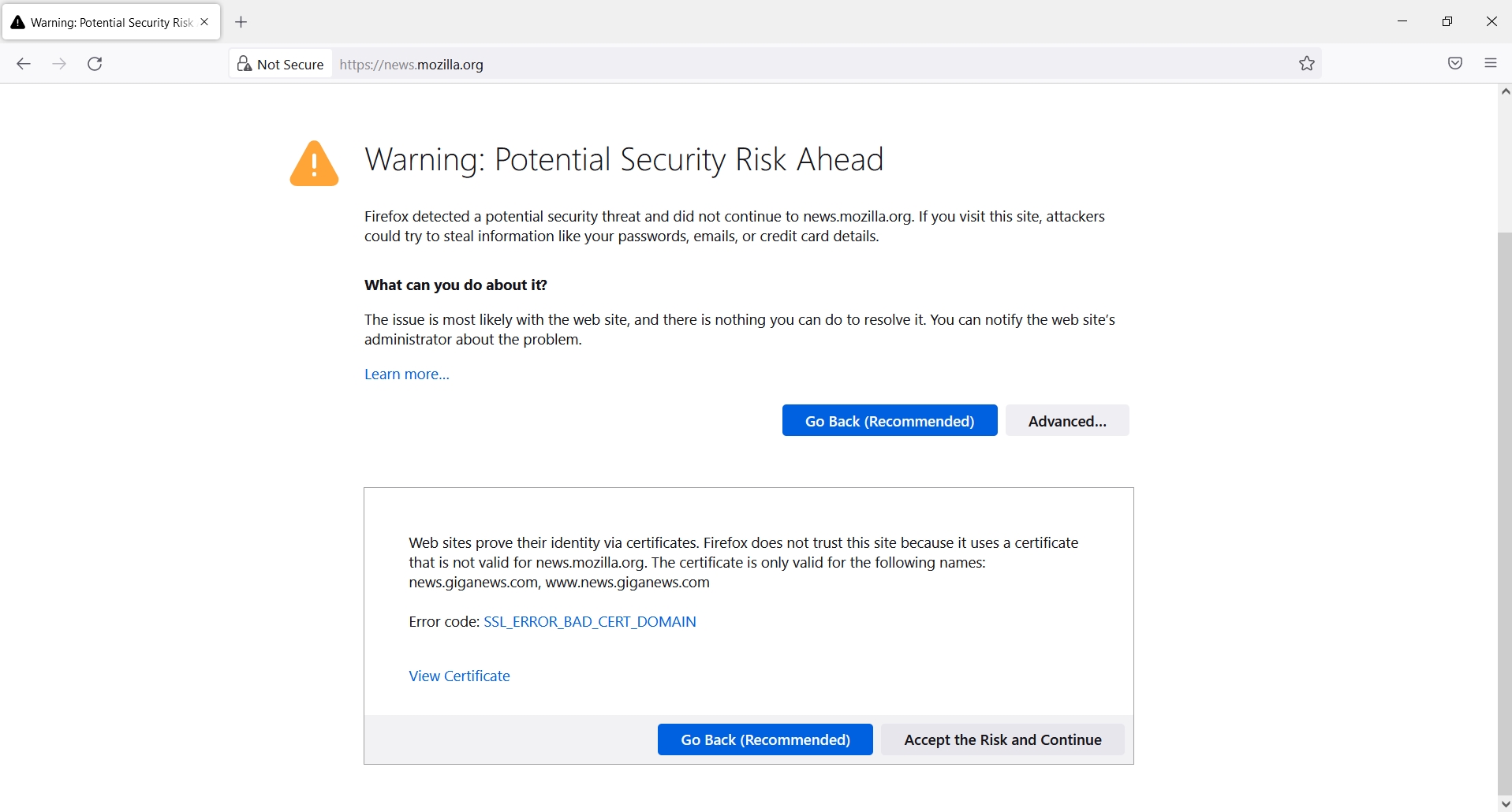1512x812 pixels.
Task: Click inside the address bar
Action: click(x=631, y=64)
